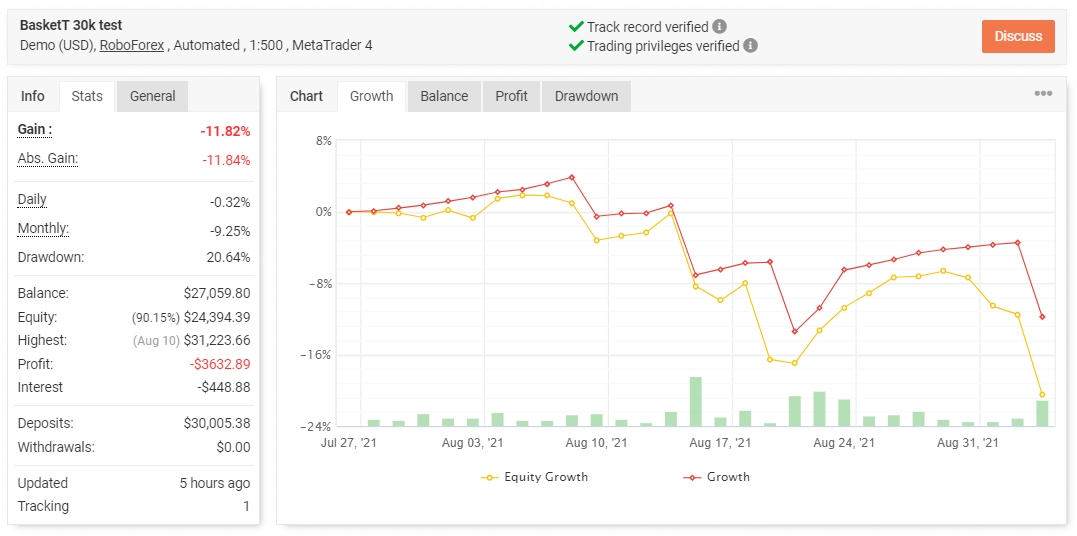This screenshot has width=1077, height=536.
Task: Click the info icon beside Track record verified
Action: 719,27
